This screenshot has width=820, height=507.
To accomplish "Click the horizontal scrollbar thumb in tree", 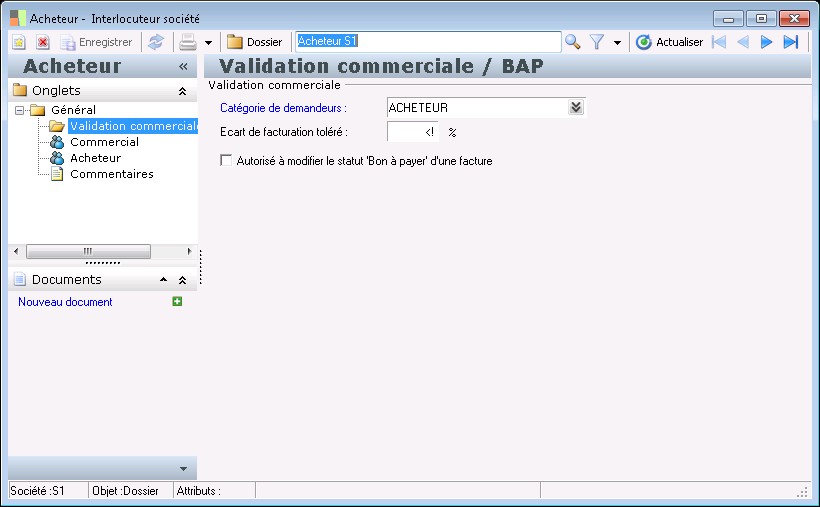I will 88,251.
